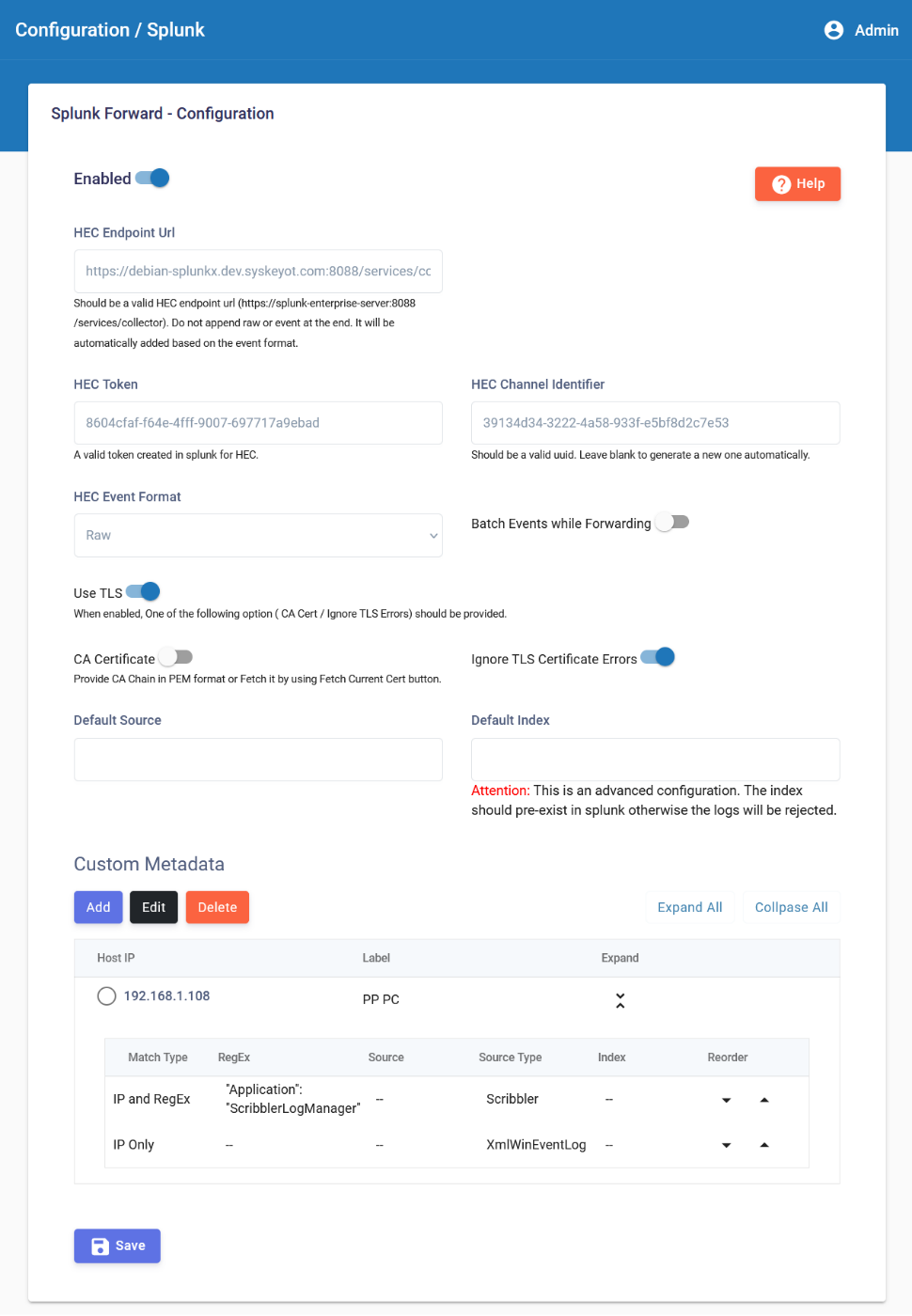Click Expand All metadata rows
This screenshot has height=1316, width=912.
pos(689,907)
